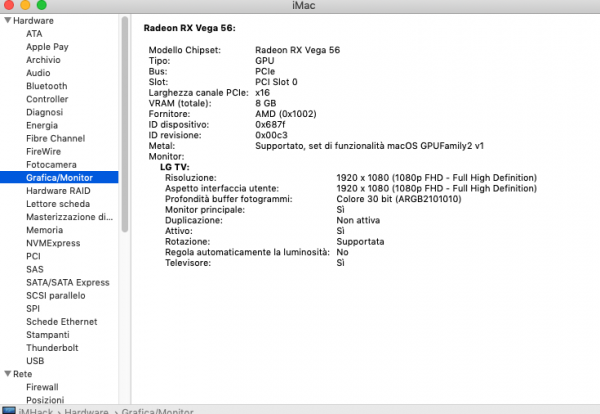Screen dimensions: 600x414
Task: Select FireWire hardware entry
Action: click(43, 152)
